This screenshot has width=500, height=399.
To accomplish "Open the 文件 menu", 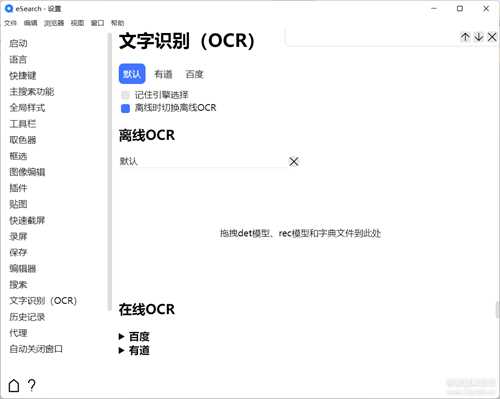I will (x=10, y=23).
